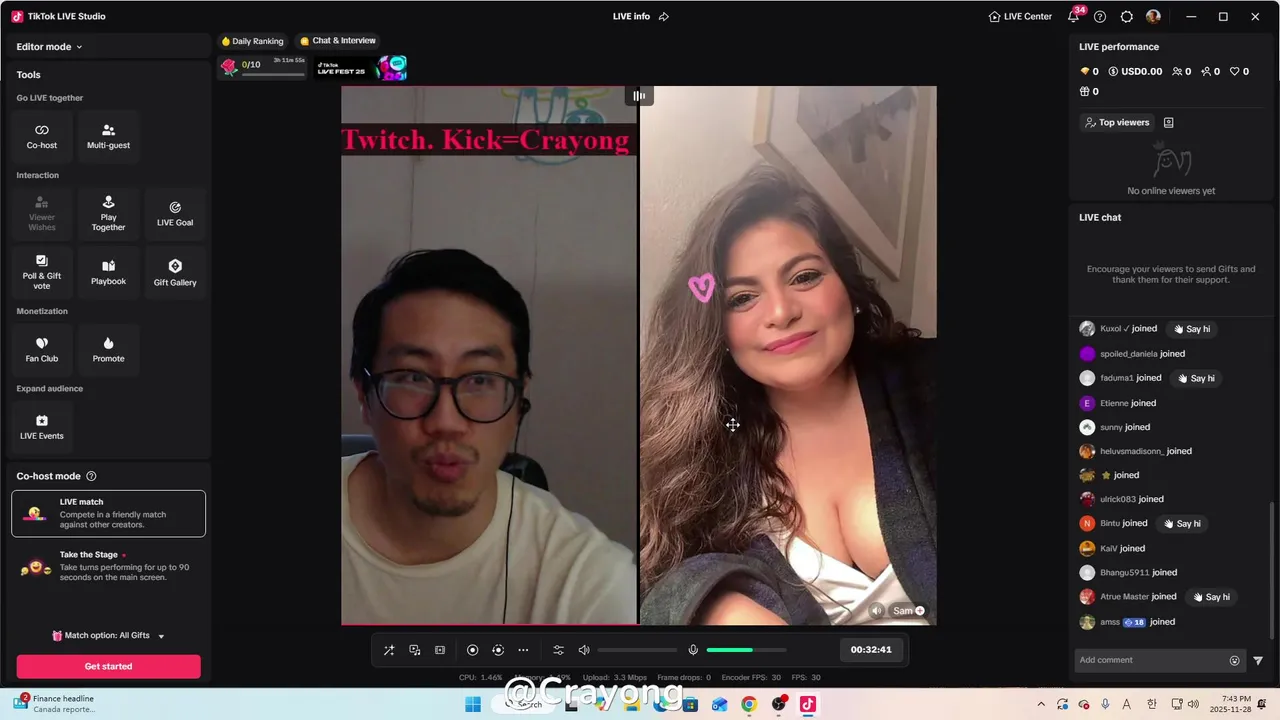Open LIVE Events tool
The width and height of the screenshot is (1280, 720).
click(x=42, y=427)
